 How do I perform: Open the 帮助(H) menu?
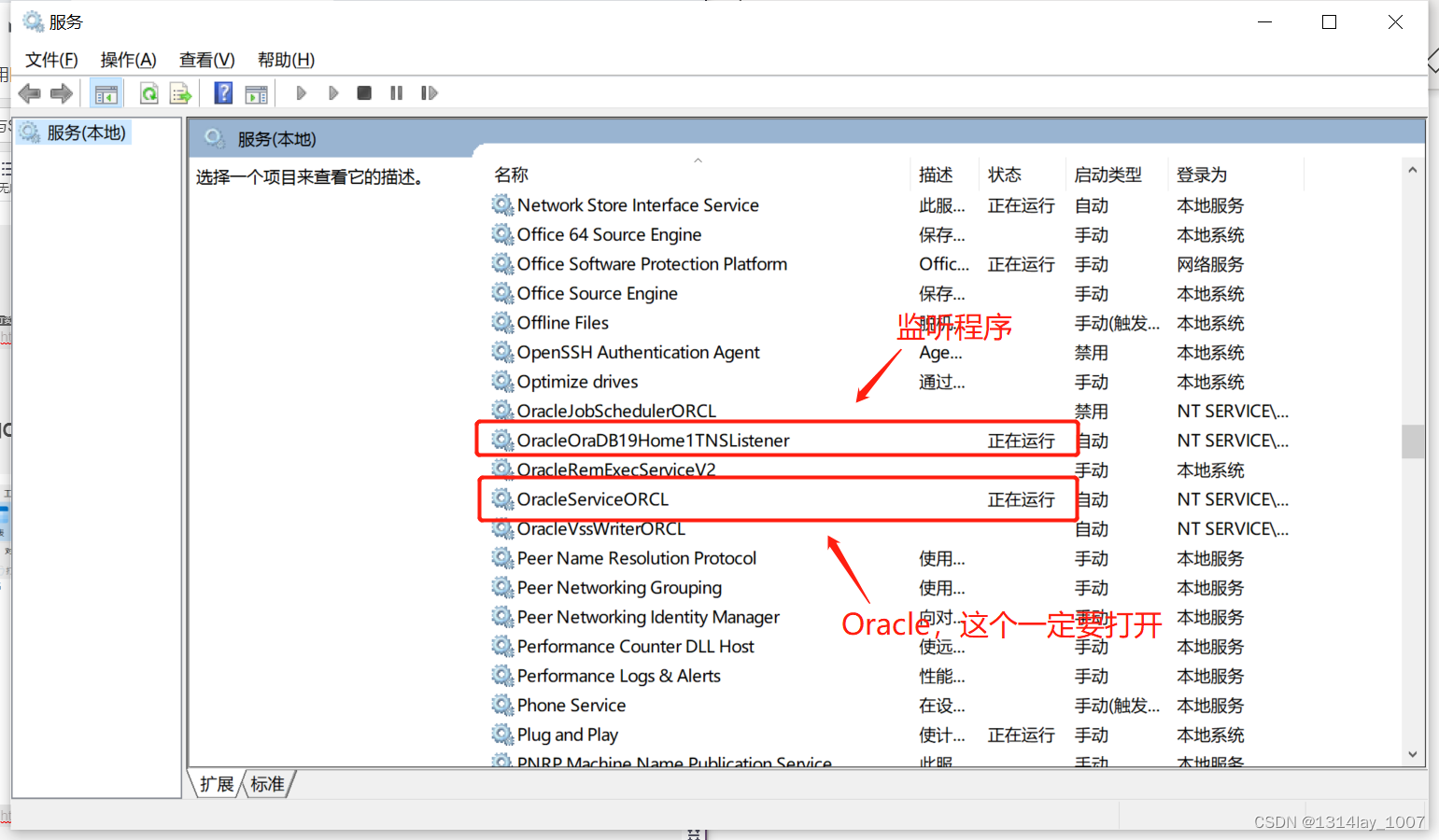pyautogui.click(x=287, y=60)
